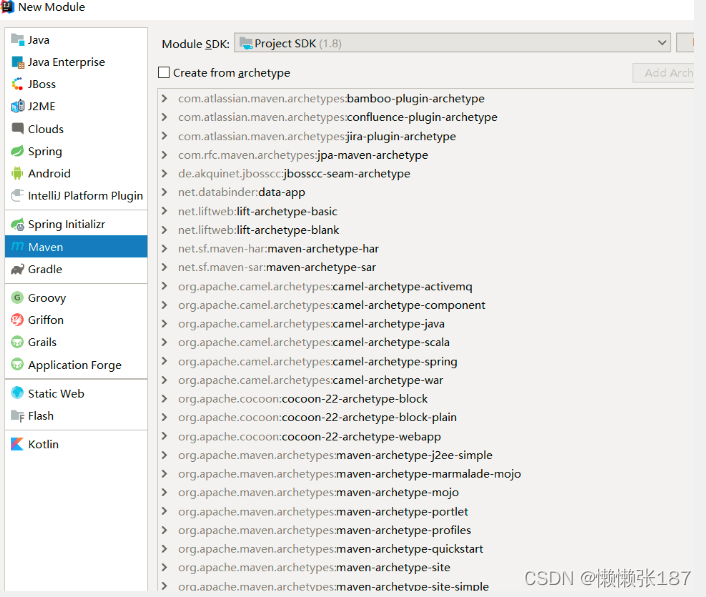Click the IntelliJ Platform Plugin icon
Image resolution: width=706 pixels, height=597 pixels.
point(18,195)
